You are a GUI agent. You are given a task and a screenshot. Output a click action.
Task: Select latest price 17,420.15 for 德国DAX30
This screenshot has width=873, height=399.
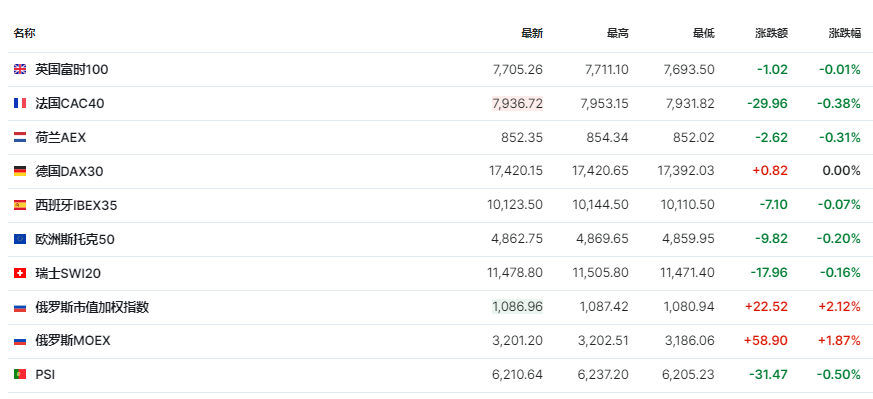pyautogui.click(x=516, y=171)
